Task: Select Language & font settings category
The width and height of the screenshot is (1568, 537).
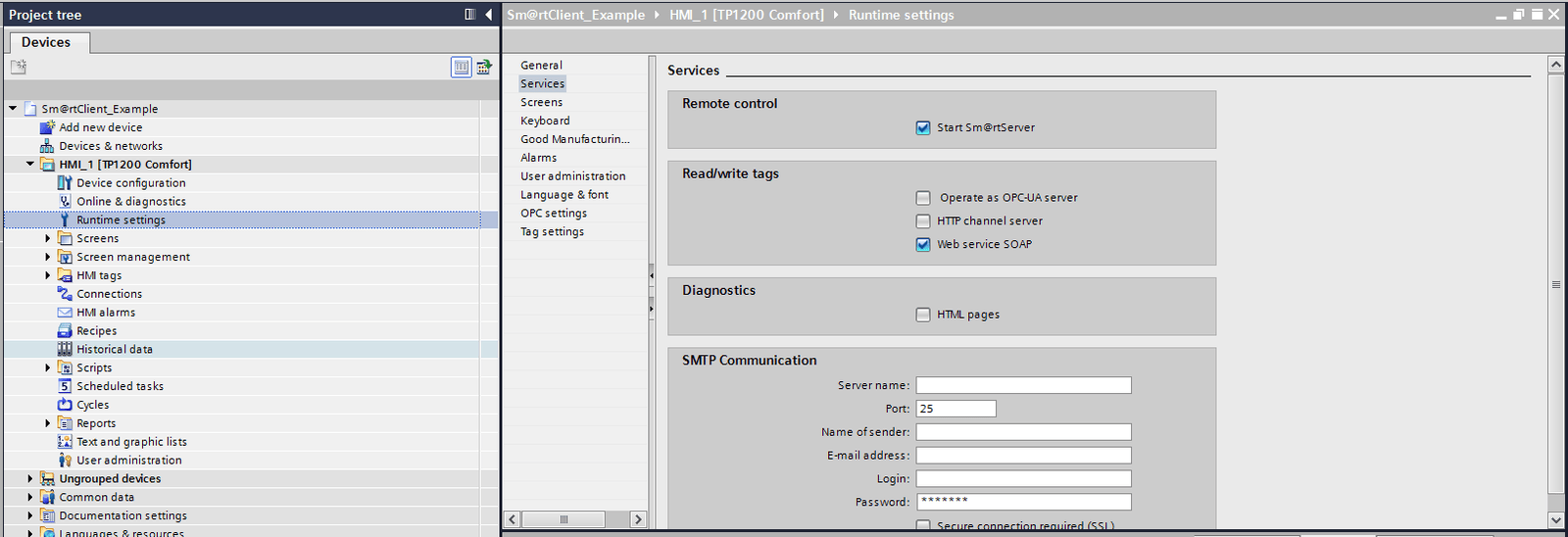Action: (564, 195)
